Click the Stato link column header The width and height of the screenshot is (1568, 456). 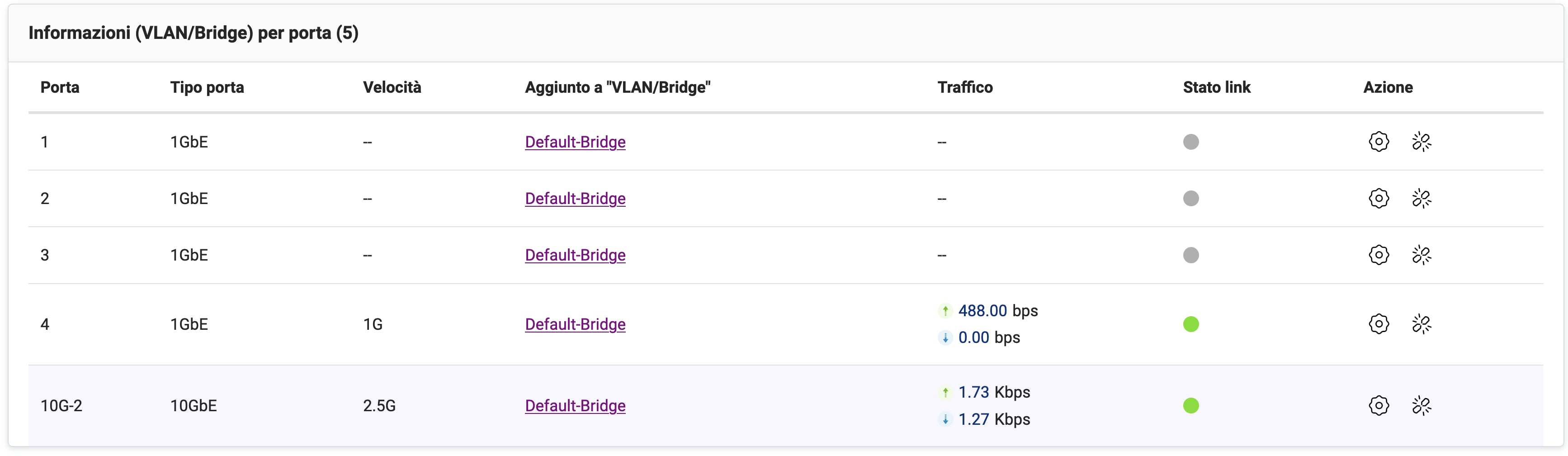[x=1216, y=87]
